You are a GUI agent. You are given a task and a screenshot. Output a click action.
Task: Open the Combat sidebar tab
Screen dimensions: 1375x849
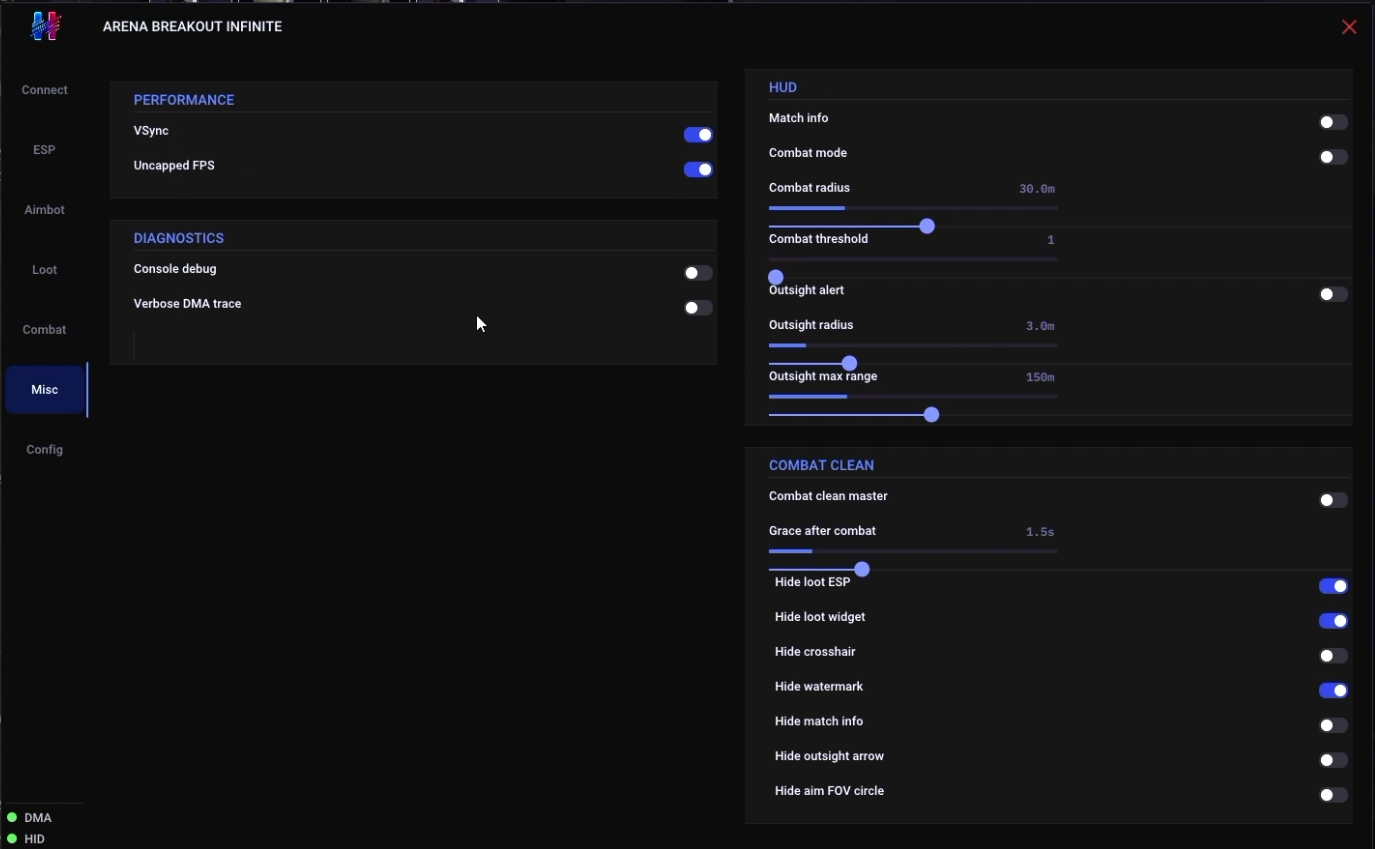click(45, 330)
